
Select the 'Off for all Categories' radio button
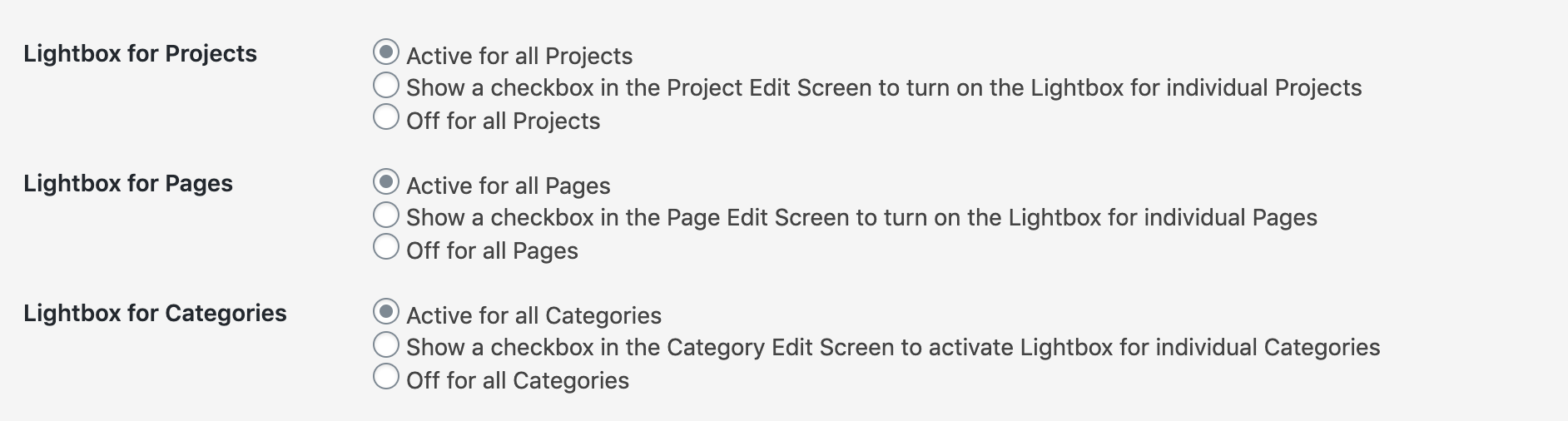(385, 377)
